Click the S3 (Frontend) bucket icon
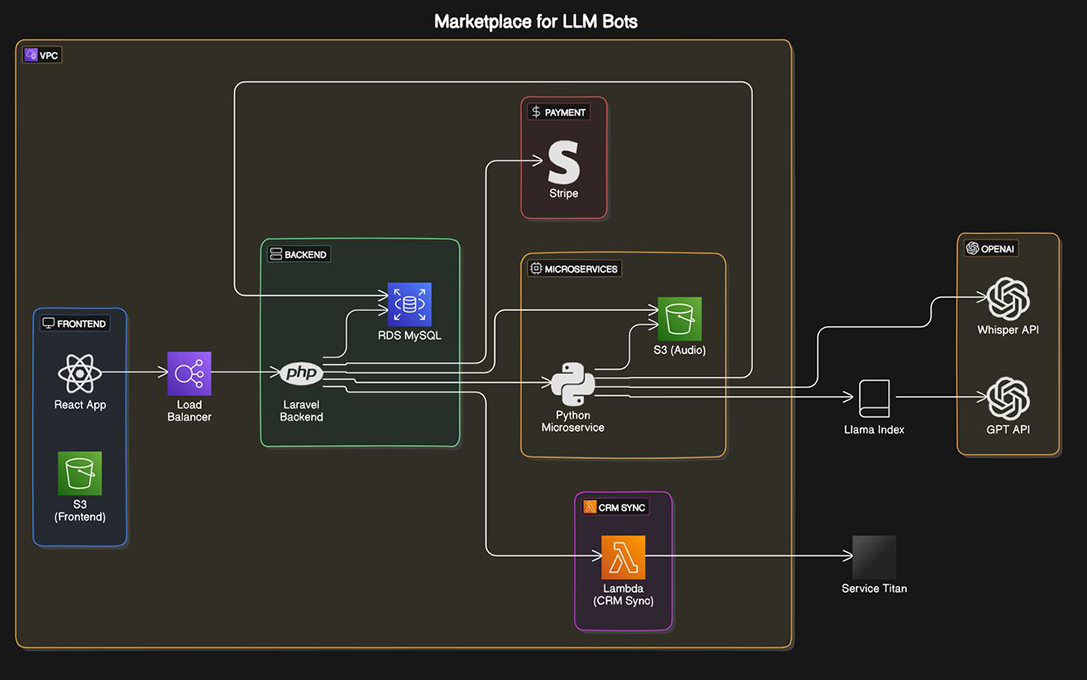The image size is (1087, 680). (80, 473)
